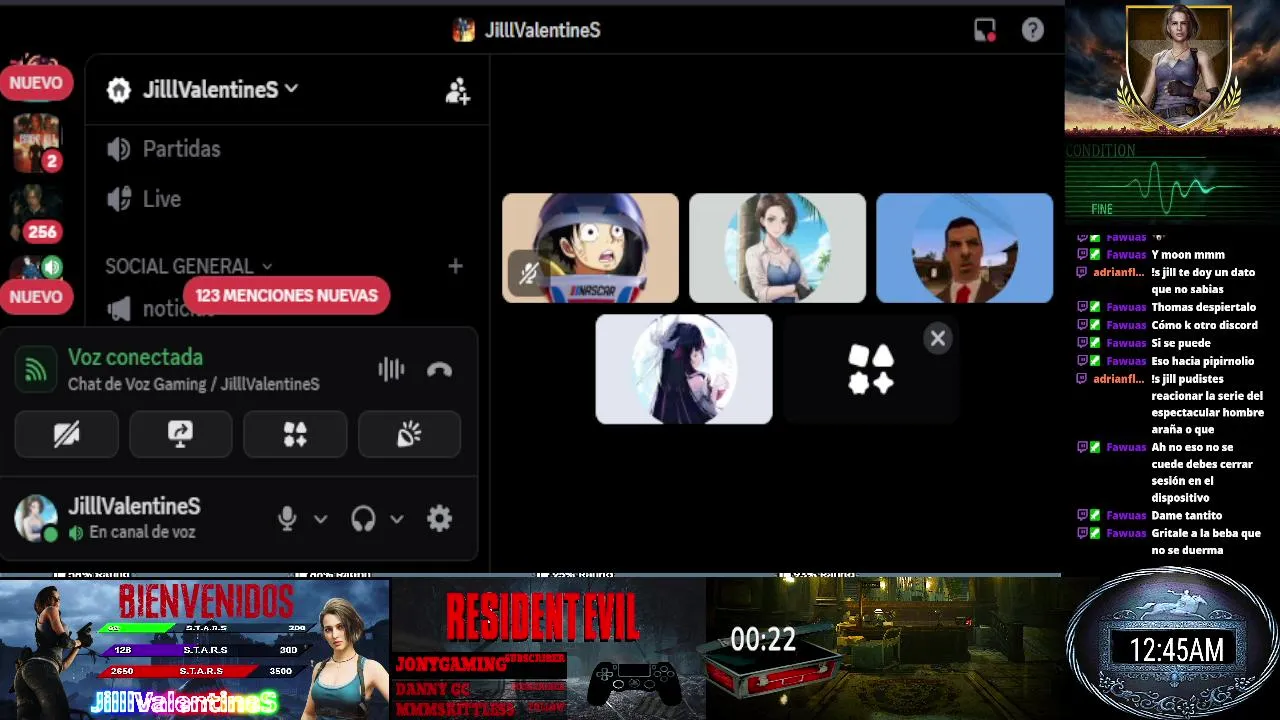The image size is (1280, 720).
Task: Open the soundboard
Action: point(409,434)
